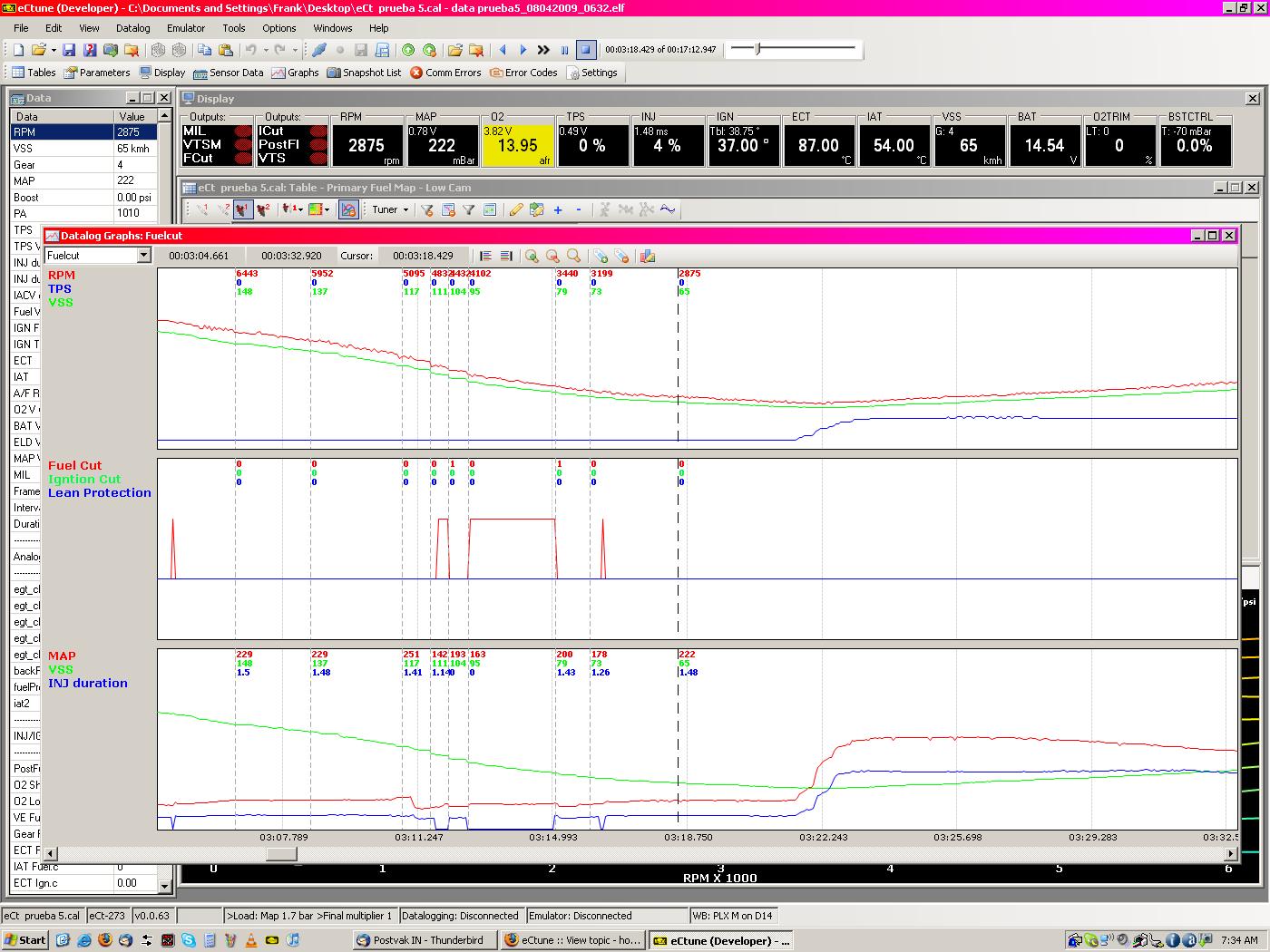Open the Windows Start menu
1270x952 pixels.
tap(25, 940)
